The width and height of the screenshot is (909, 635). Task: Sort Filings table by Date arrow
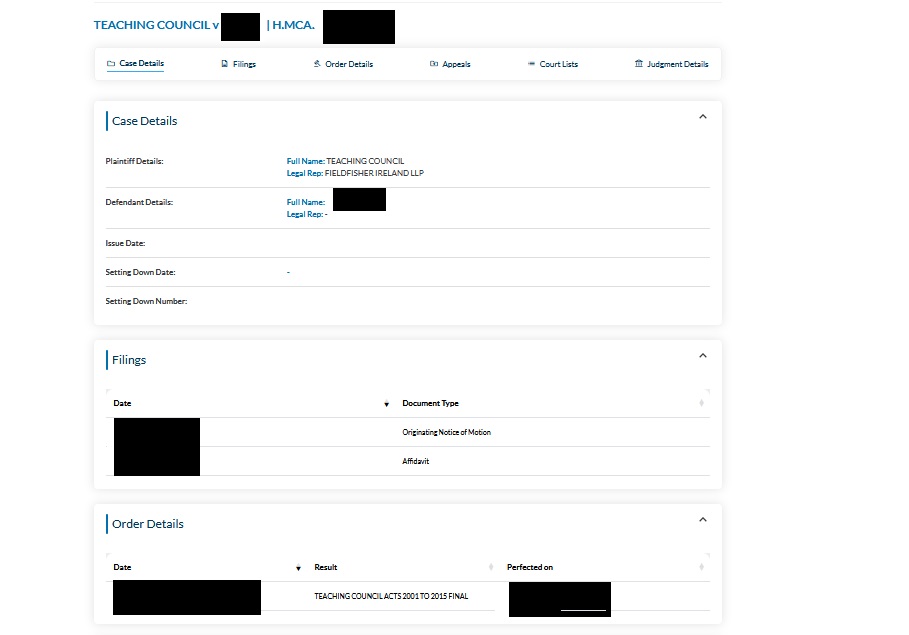pos(387,404)
